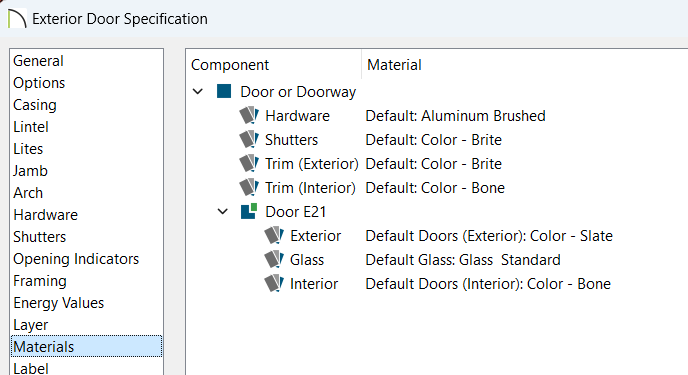Click the door icon in the dialog title bar
688x375 pixels.
17,19
